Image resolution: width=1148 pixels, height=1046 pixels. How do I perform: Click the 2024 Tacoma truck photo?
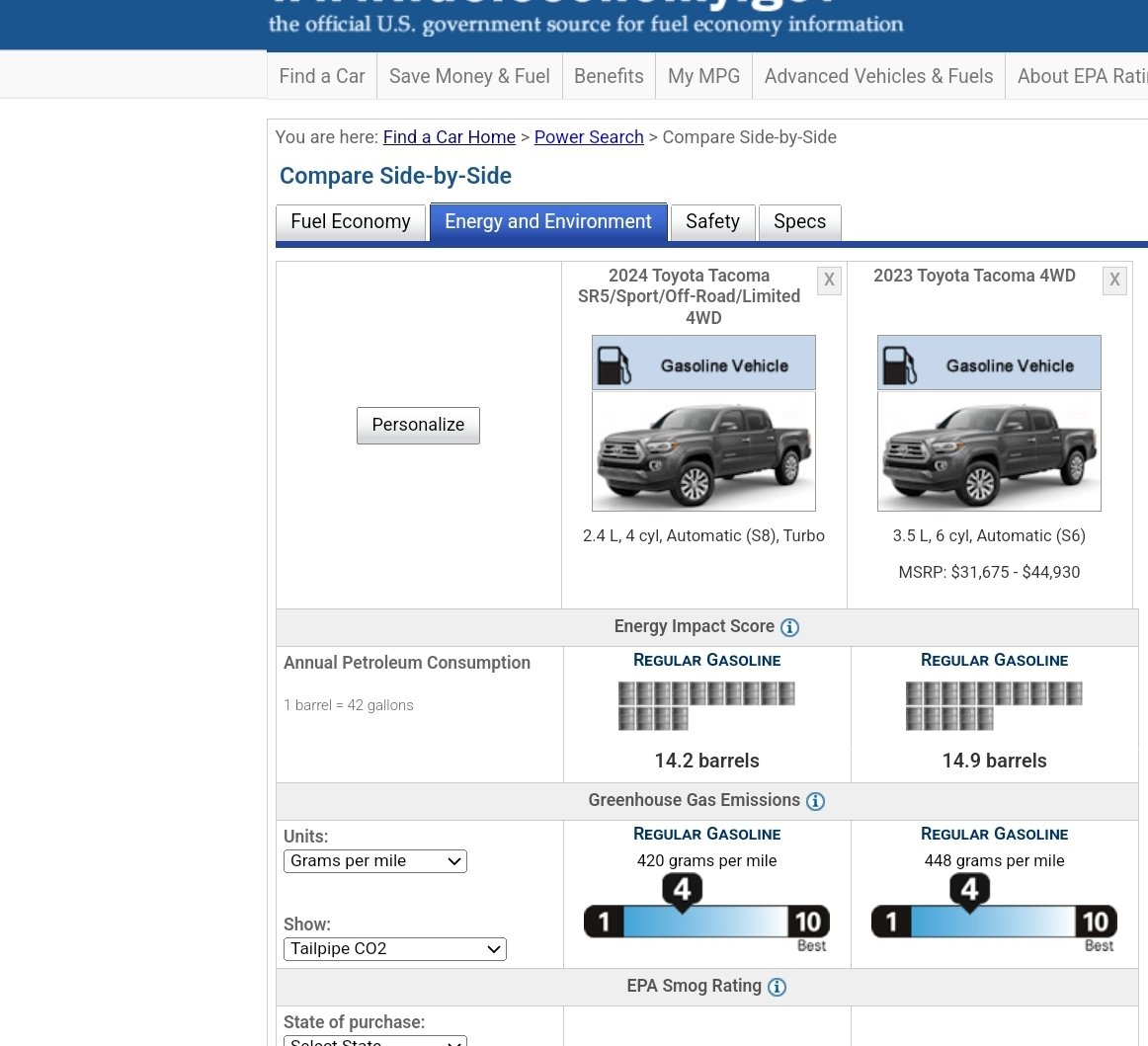click(x=703, y=451)
